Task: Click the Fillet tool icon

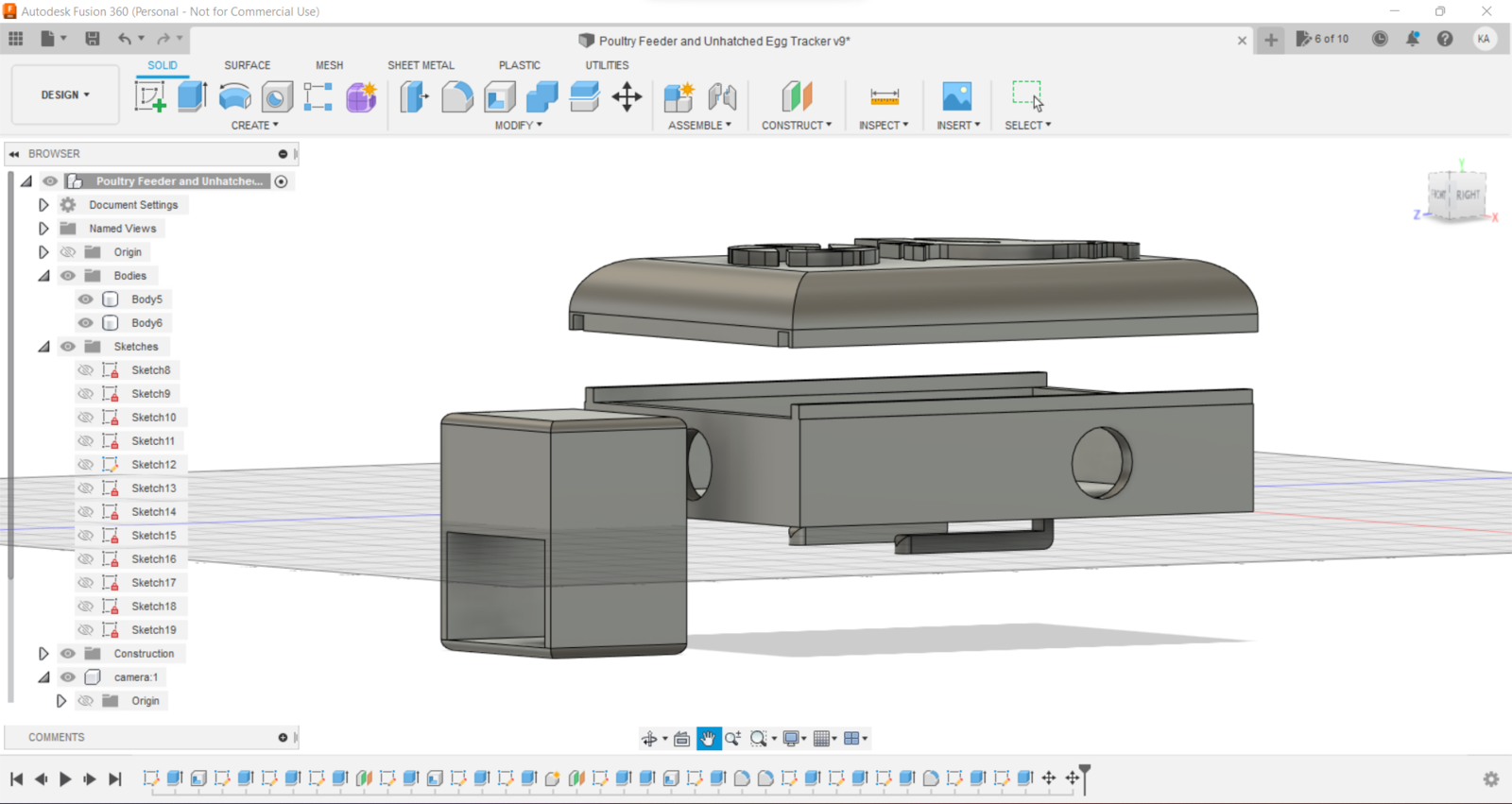Action: (x=456, y=96)
